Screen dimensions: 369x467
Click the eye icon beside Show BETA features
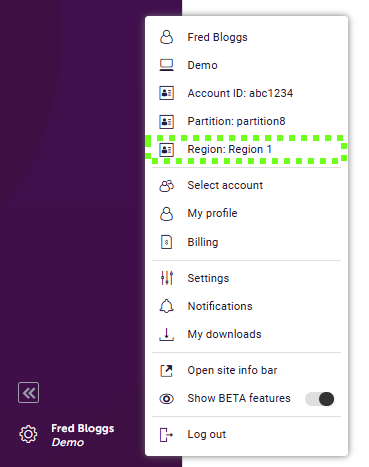click(166, 399)
